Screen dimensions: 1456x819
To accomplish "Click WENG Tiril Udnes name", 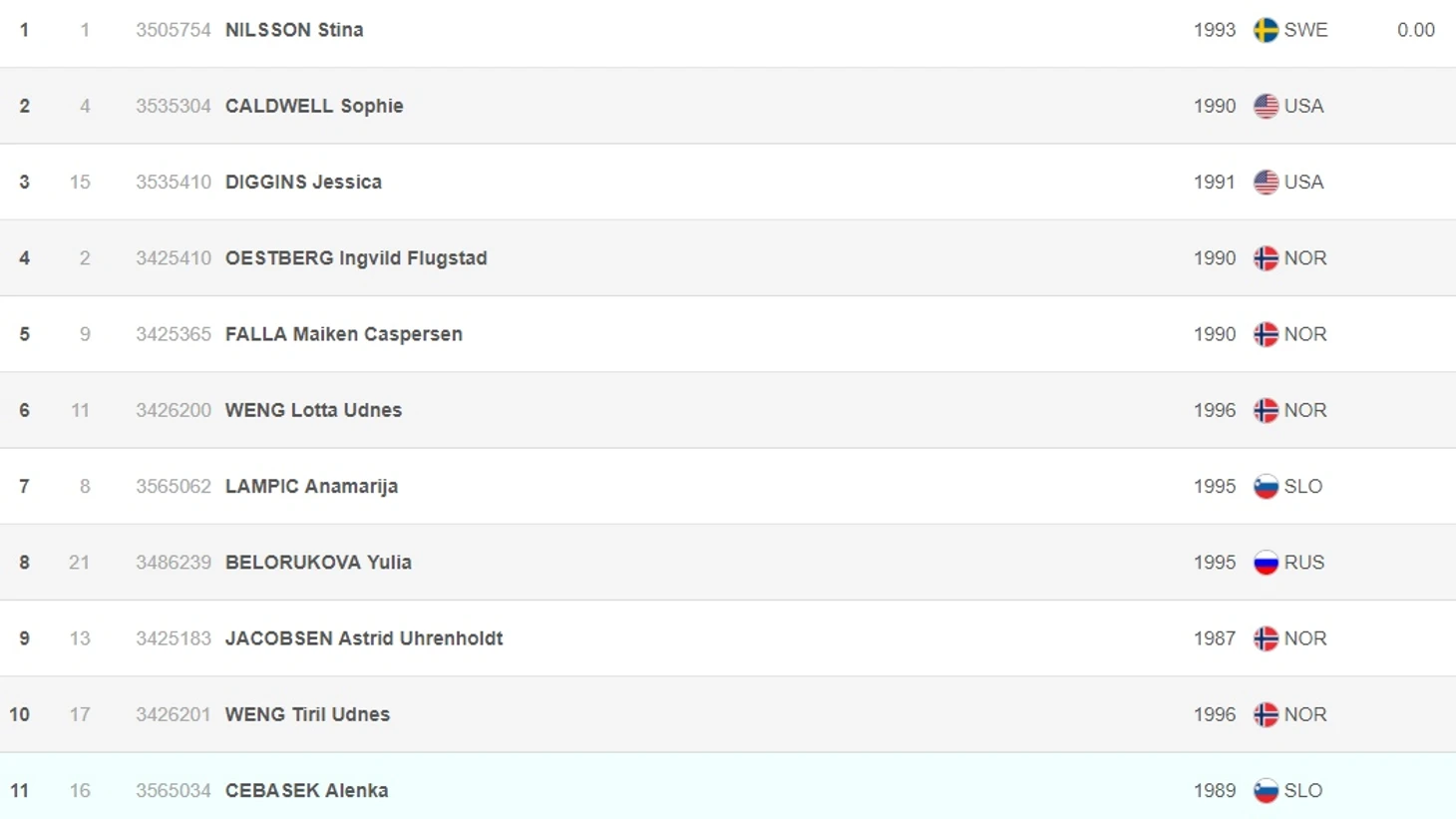I will [307, 714].
